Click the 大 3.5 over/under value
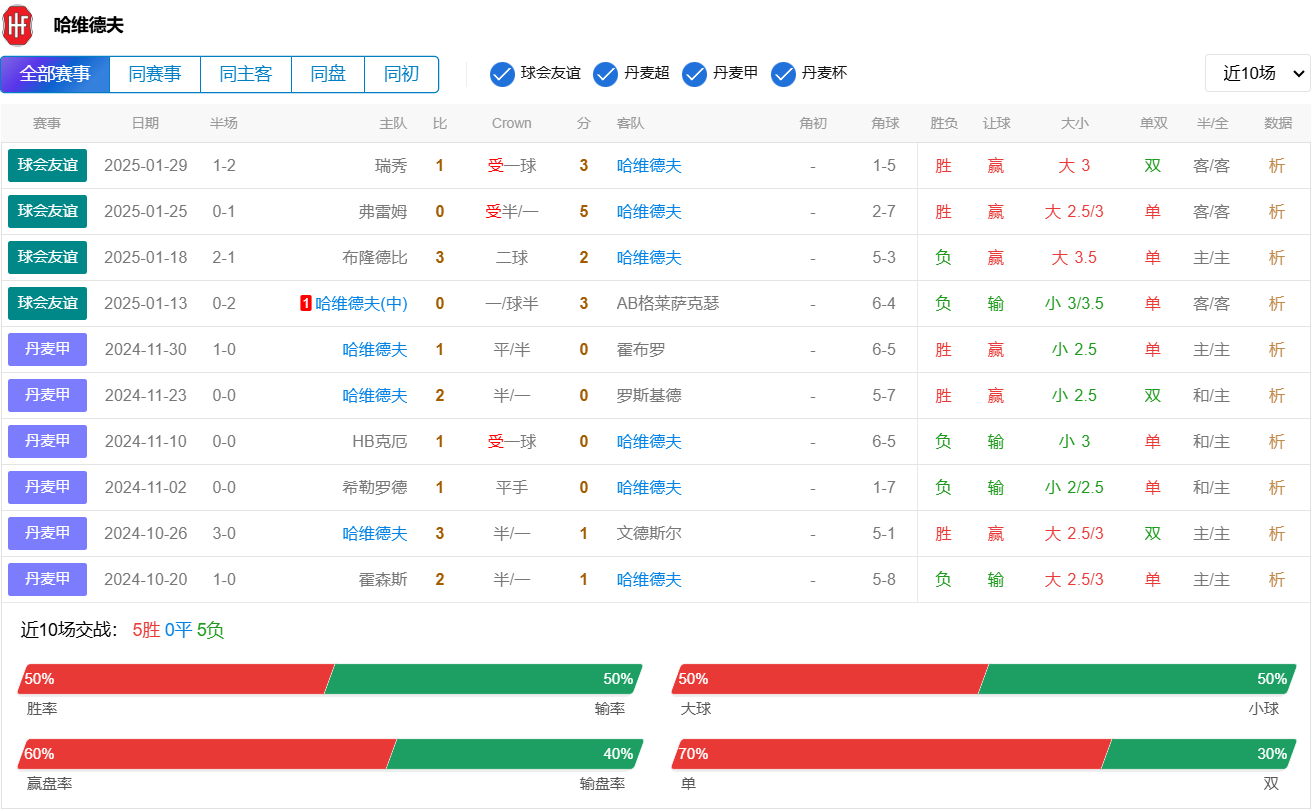The height and width of the screenshot is (811, 1315). click(x=1074, y=257)
